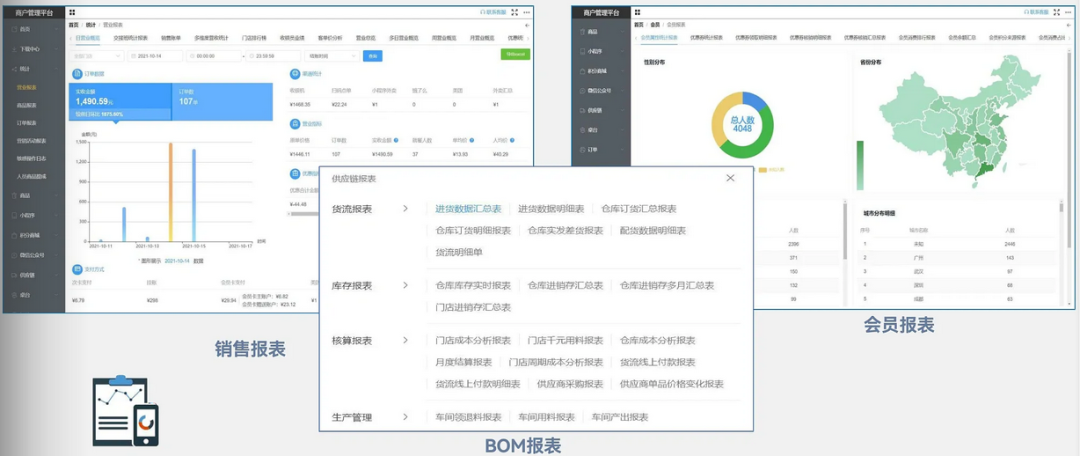1080x456 pixels.
Task: Click the 营业指标 section icon
Action: pos(293,124)
